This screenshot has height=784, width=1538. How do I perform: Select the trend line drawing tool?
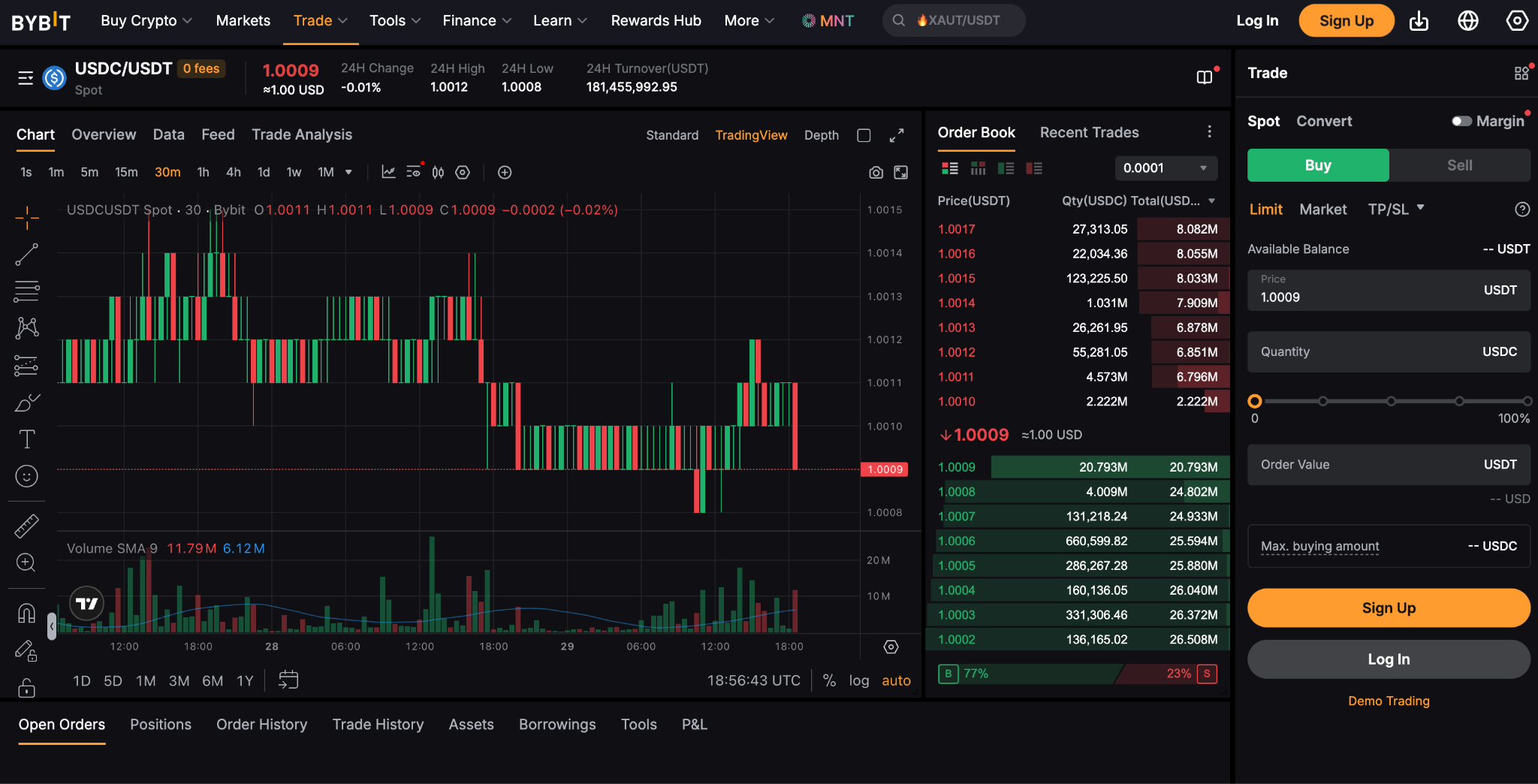[x=27, y=255]
